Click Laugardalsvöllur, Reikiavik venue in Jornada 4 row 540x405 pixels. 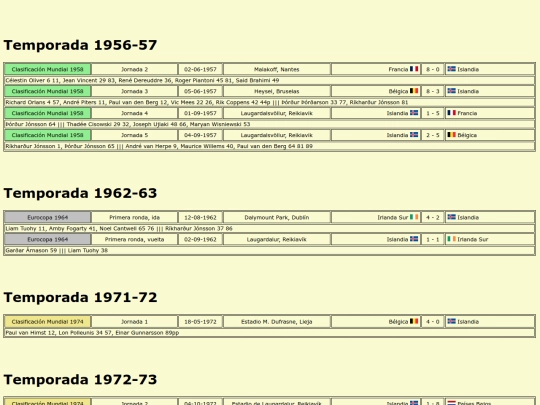[277, 113]
